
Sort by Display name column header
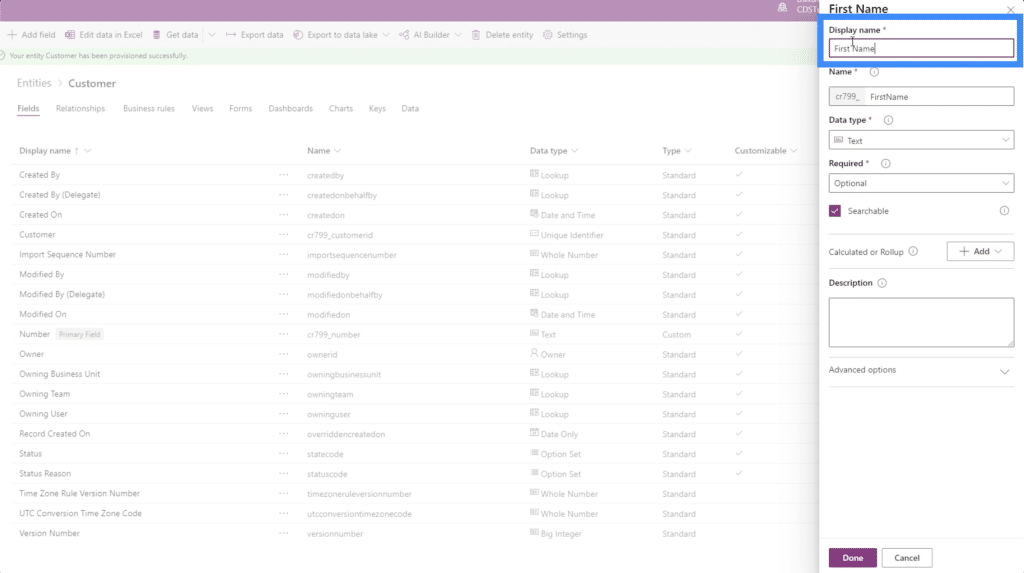[x=44, y=150]
